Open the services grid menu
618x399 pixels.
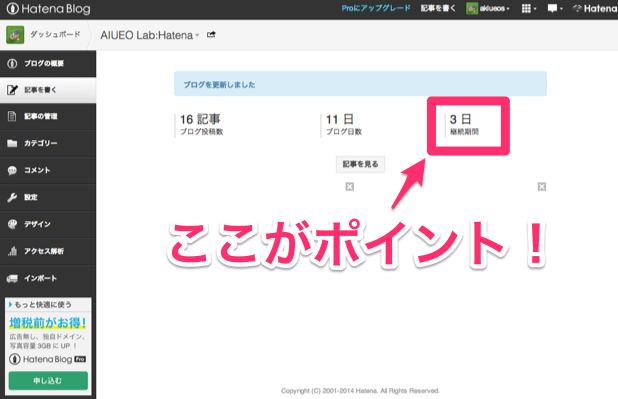click(529, 8)
